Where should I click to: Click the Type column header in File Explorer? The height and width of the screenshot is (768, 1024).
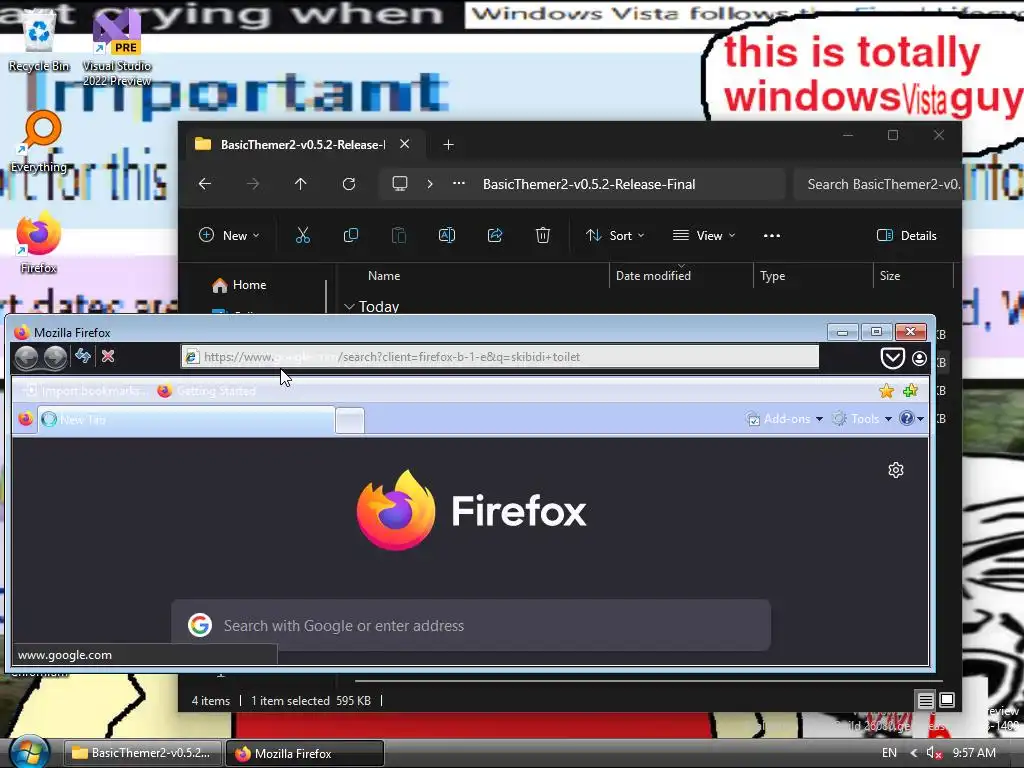(x=773, y=276)
